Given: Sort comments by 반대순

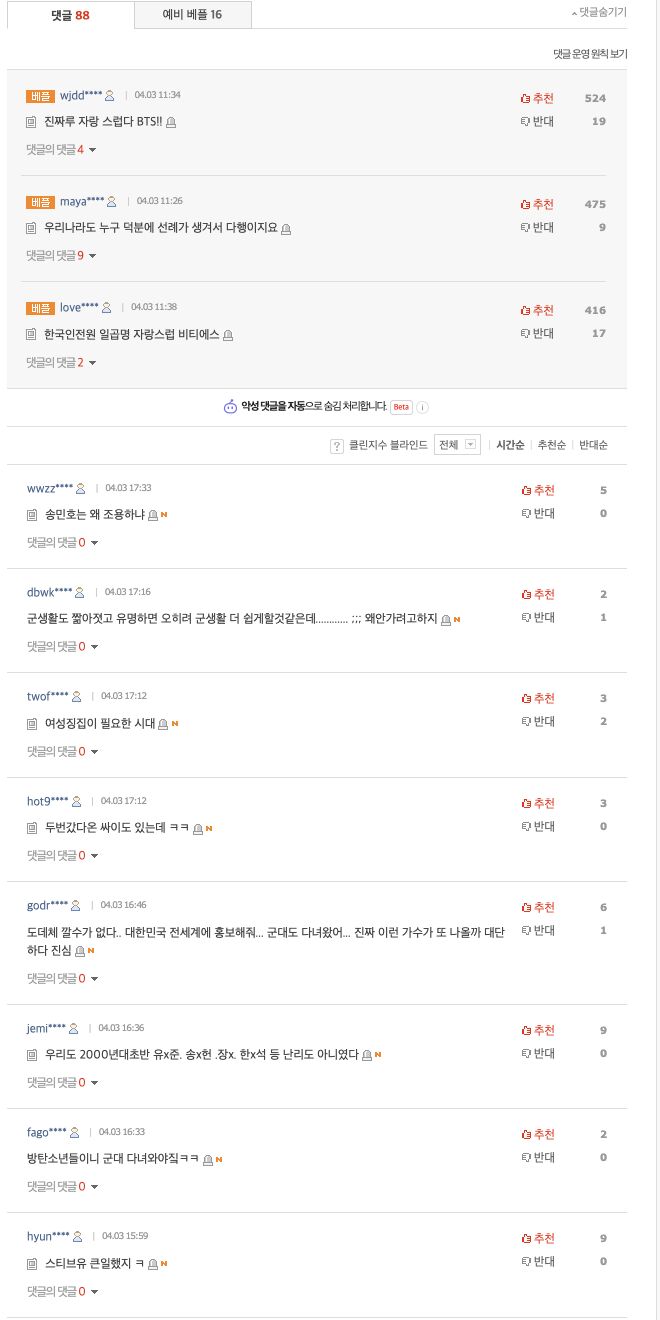Looking at the screenshot, I should pos(593,445).
